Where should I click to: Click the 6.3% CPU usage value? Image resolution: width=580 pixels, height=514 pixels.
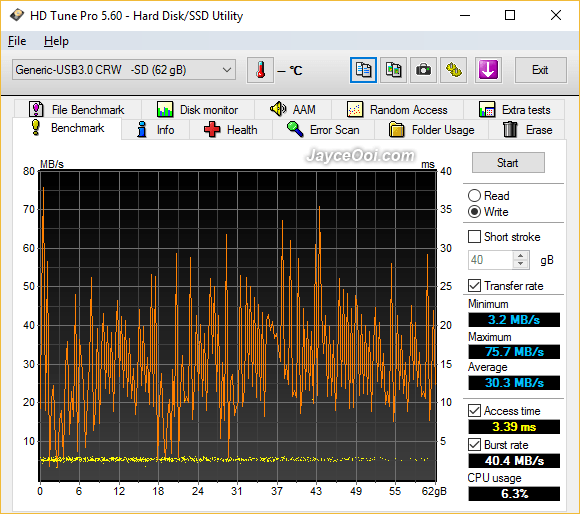coord(514,494)
